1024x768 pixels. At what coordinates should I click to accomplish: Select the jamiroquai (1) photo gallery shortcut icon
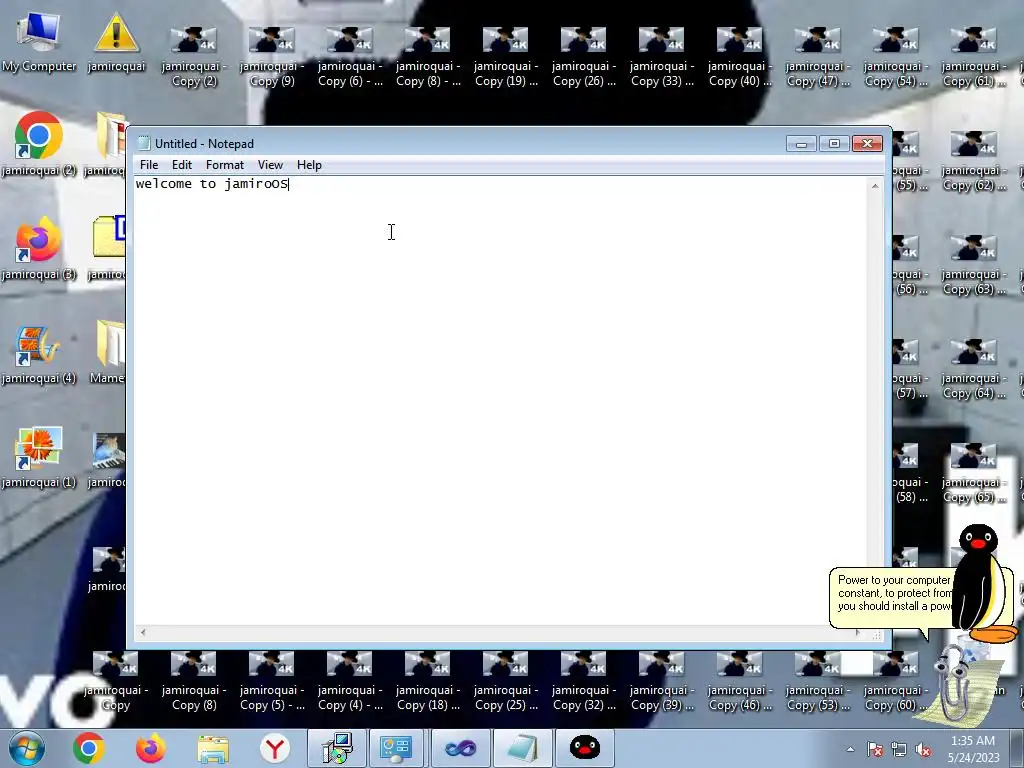39,457
